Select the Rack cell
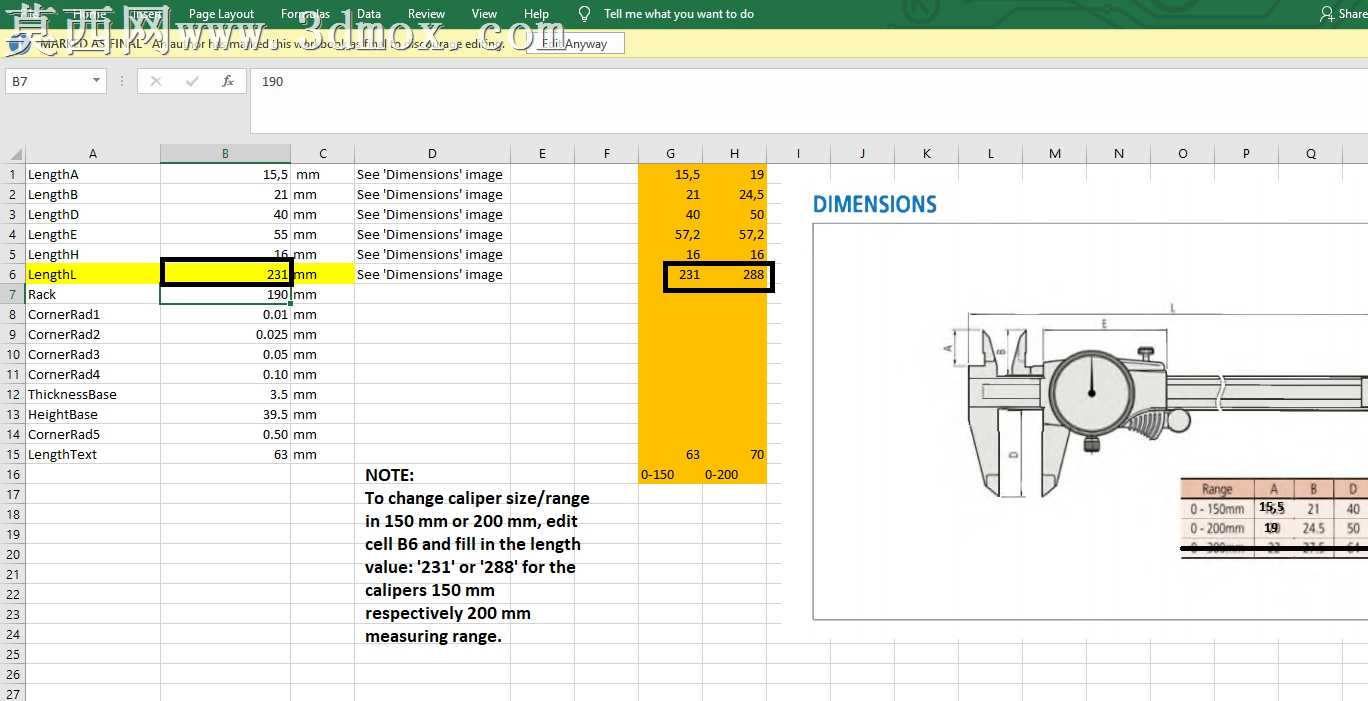The image size is (1368, 701). pyautogui.click(x=93, y=294)
